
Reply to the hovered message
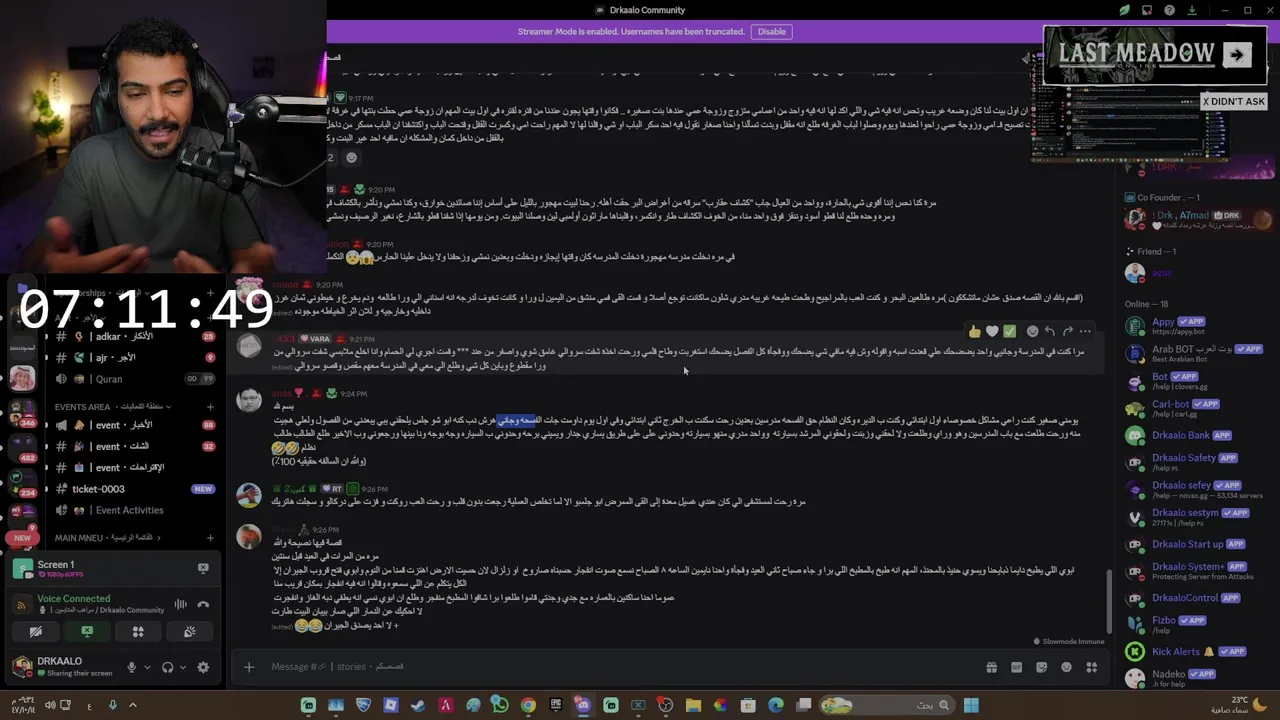tap(1050, 331)
